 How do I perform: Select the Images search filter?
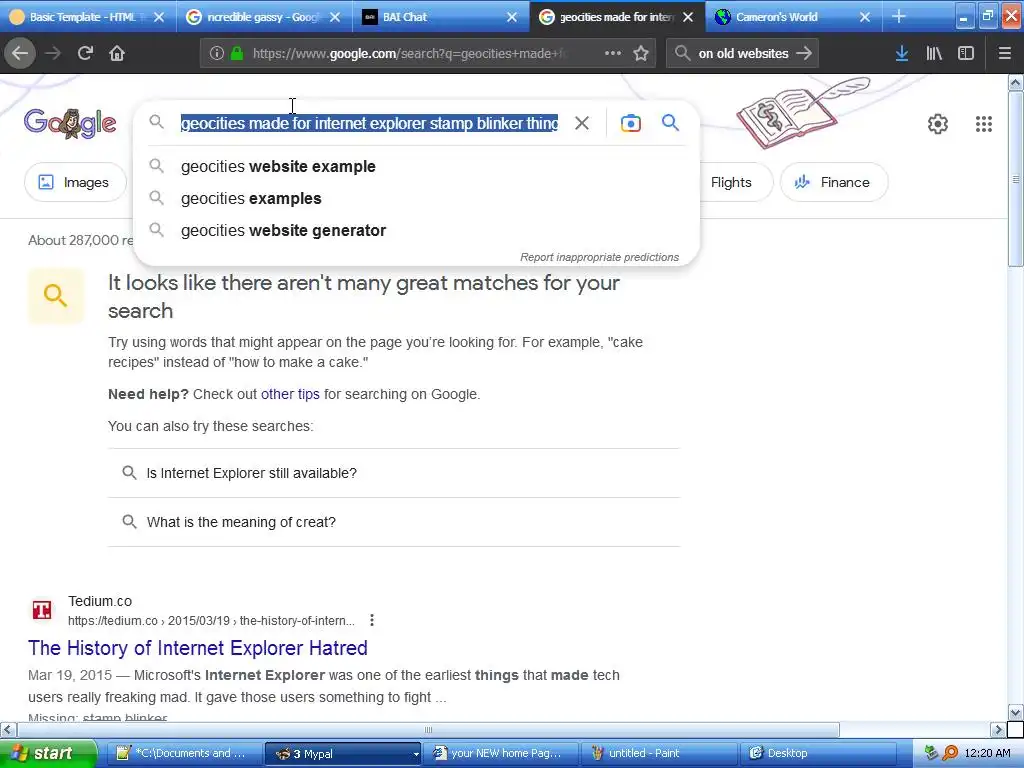coord(75,182)
